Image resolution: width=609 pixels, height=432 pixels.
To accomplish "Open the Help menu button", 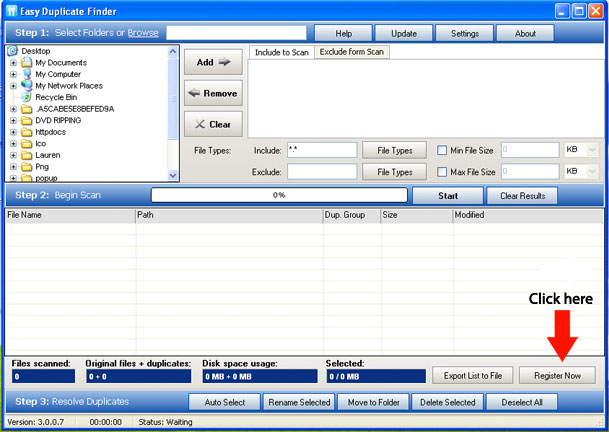I will 343,33.
